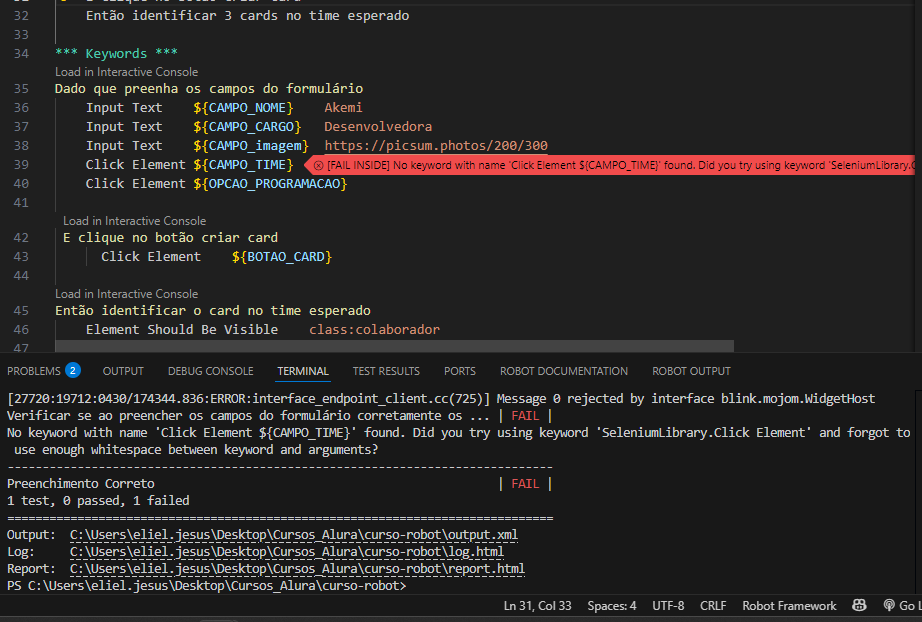The image size is (922, 622).
Task: Click 'Element Should Be Visible' on line 46
Action: point(182,330)
